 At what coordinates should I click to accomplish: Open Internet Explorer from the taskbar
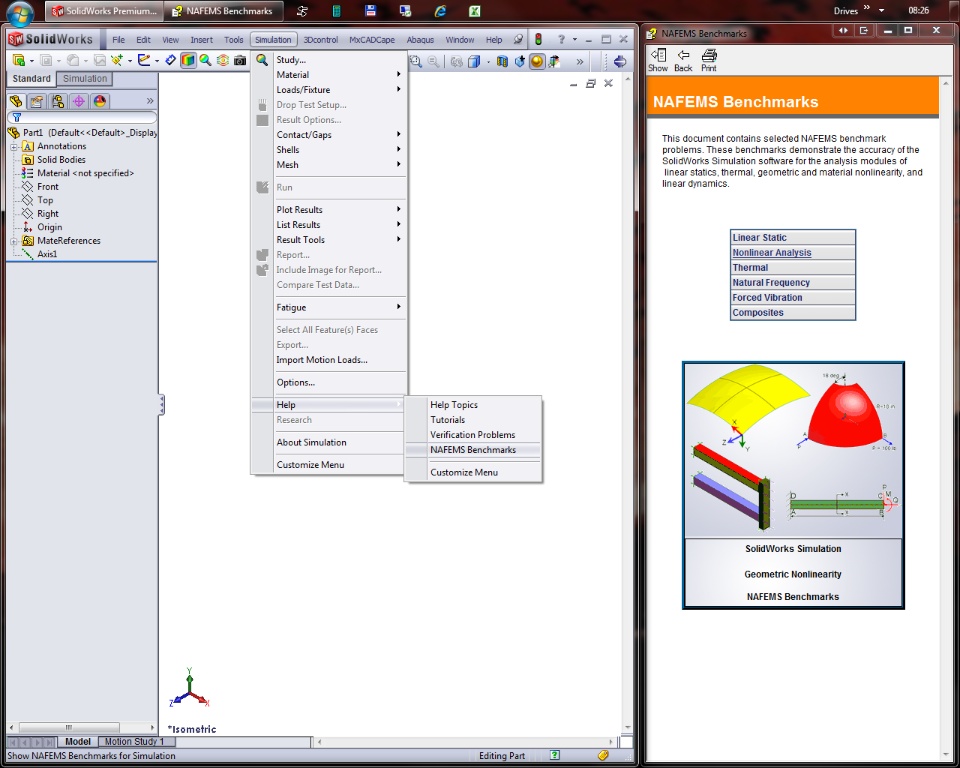pos(440,10)
